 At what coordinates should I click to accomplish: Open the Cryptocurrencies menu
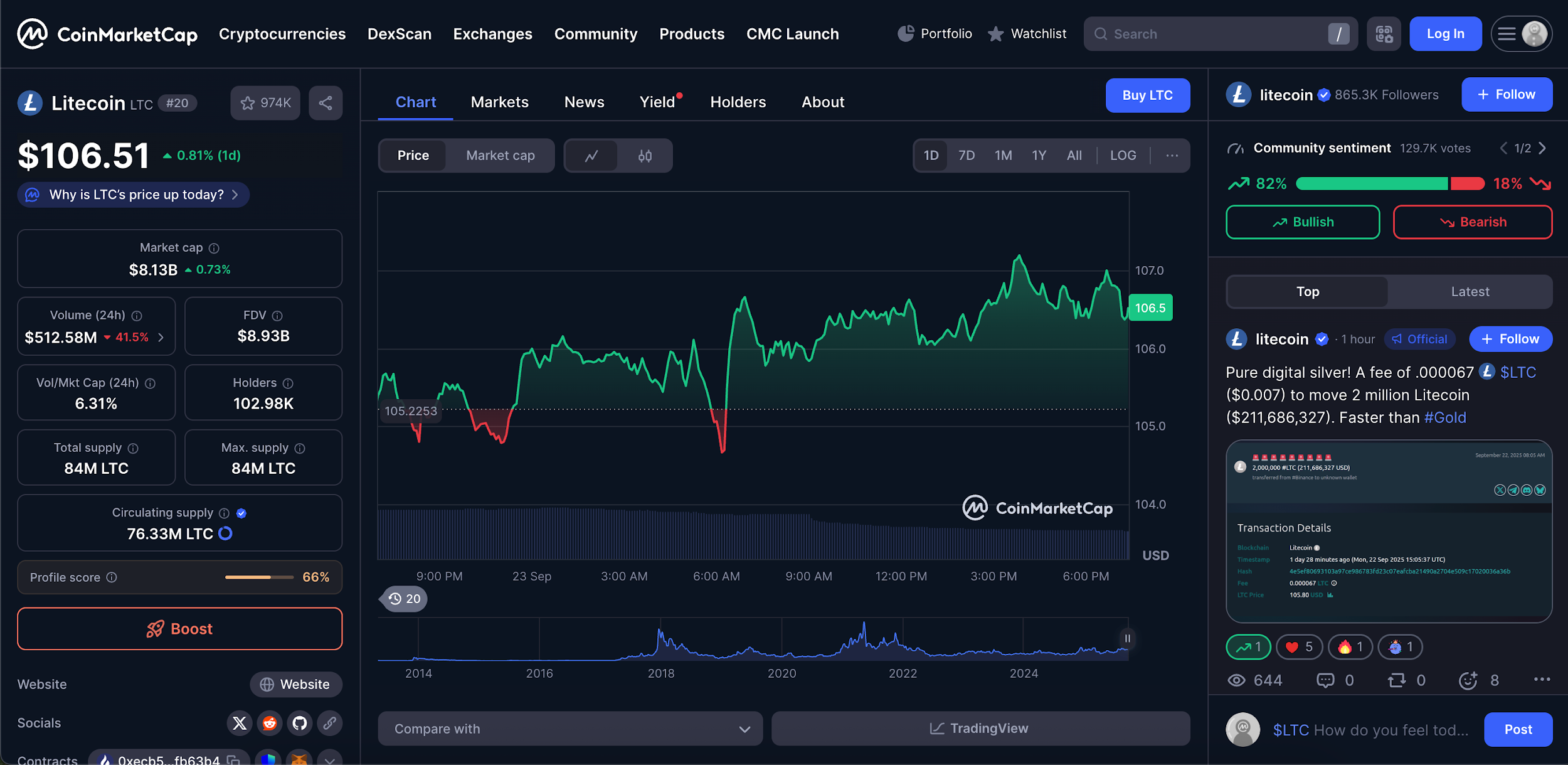[282, 34]
